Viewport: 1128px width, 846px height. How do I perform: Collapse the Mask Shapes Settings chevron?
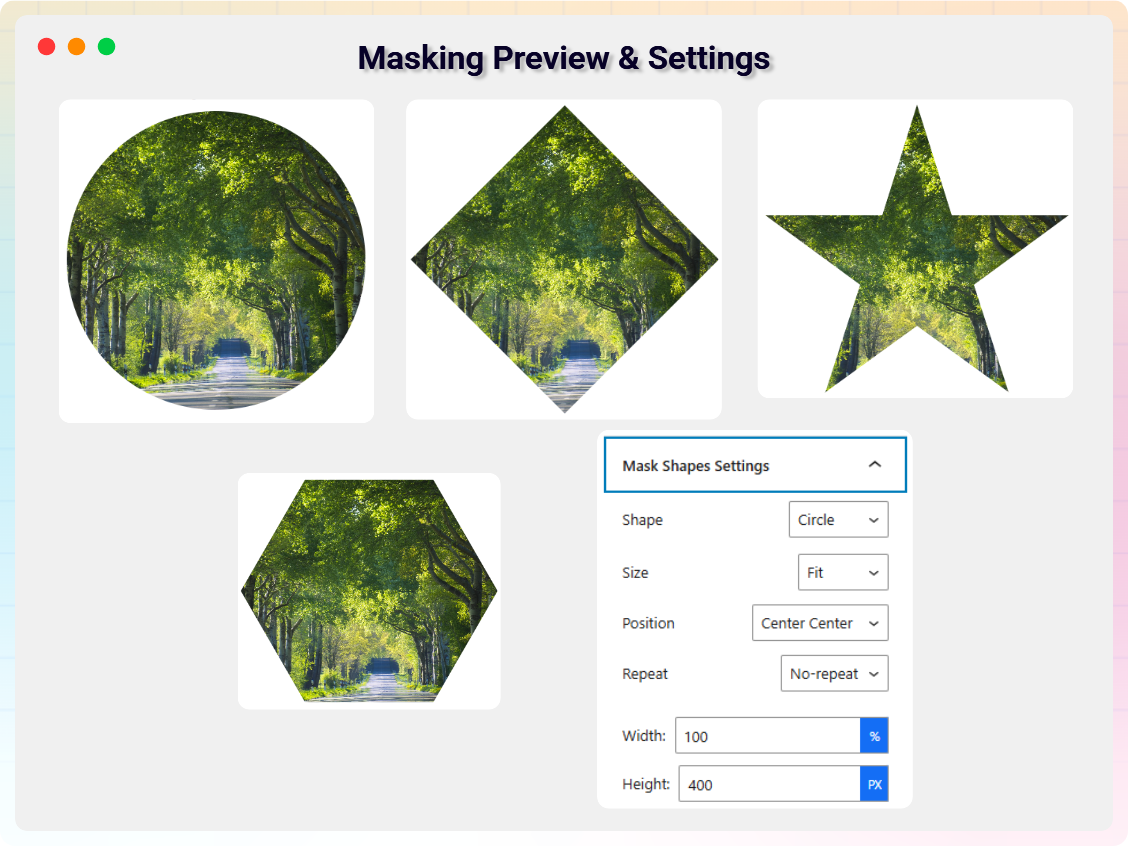(x=874, y=465)
